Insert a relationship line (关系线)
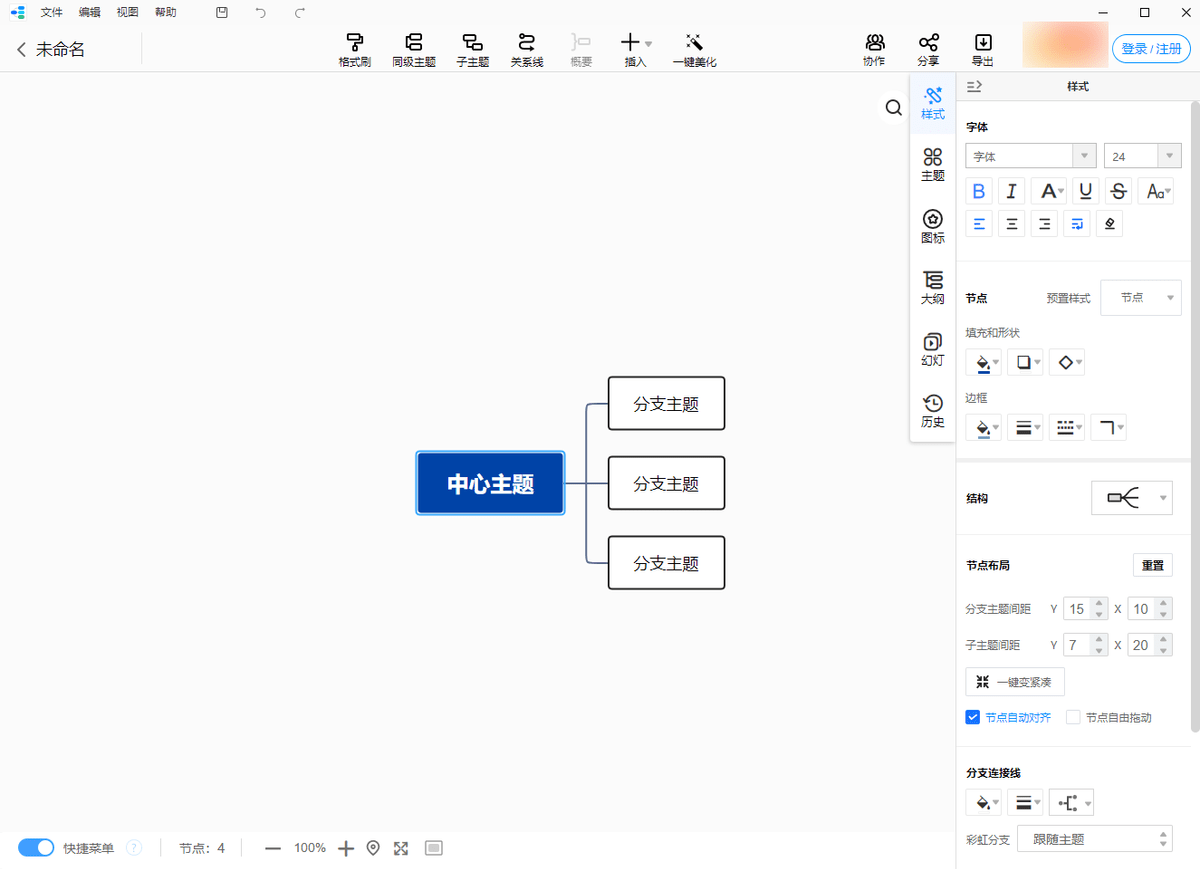Image resolution: width=1200 pixels, height=869 pixels. [526, 49]
